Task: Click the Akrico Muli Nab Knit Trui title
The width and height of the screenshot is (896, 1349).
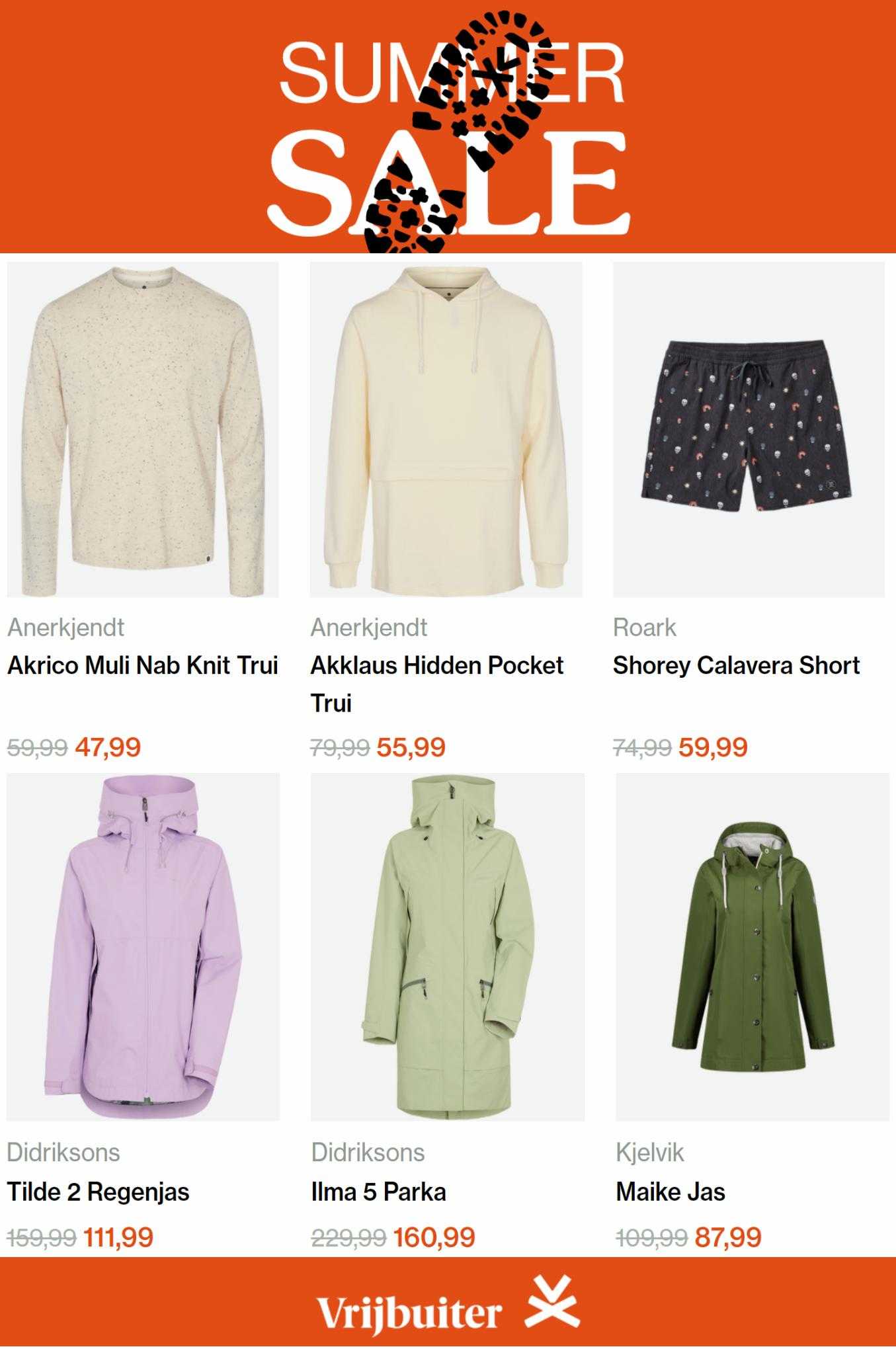Action: coord(143,665)
